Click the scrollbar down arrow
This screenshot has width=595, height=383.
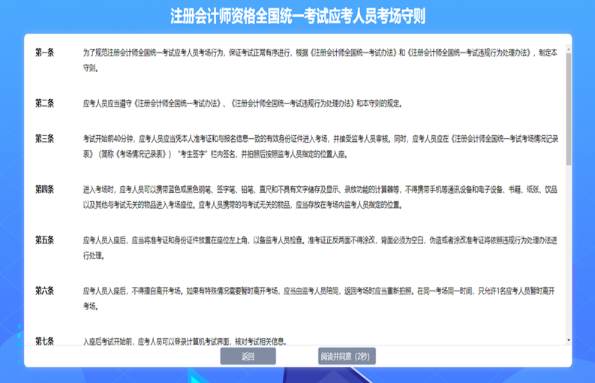[568, 340]
